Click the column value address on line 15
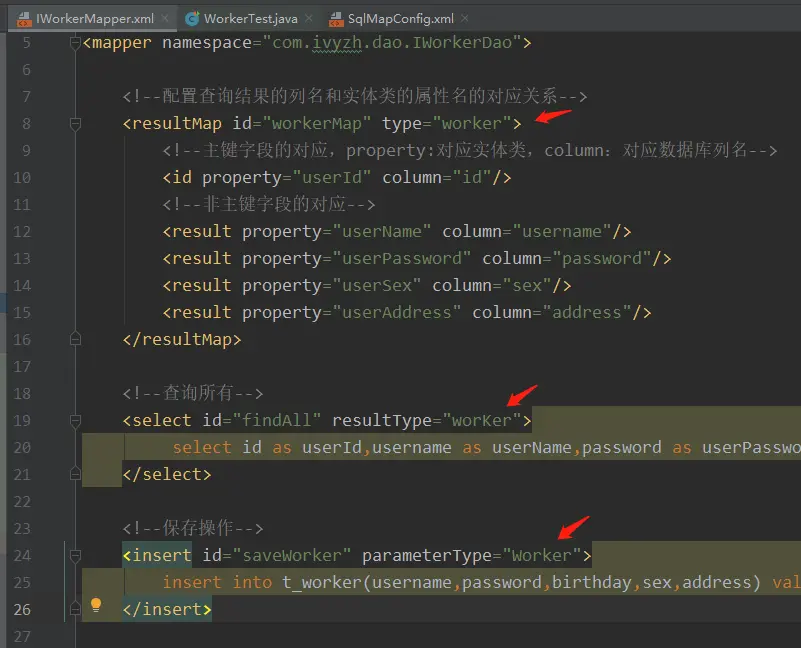Screen dimensions: 801x648 [x=587, y=312]
